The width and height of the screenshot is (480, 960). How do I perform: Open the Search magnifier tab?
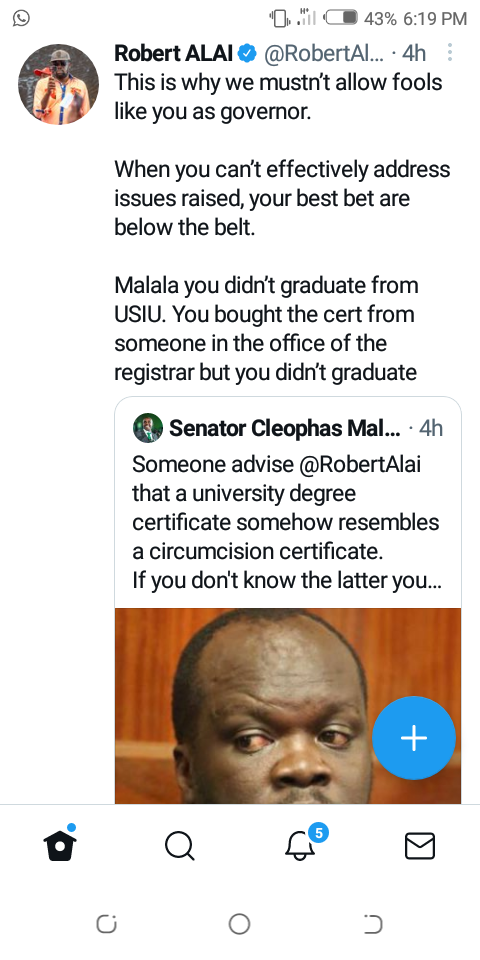point(180,846)
